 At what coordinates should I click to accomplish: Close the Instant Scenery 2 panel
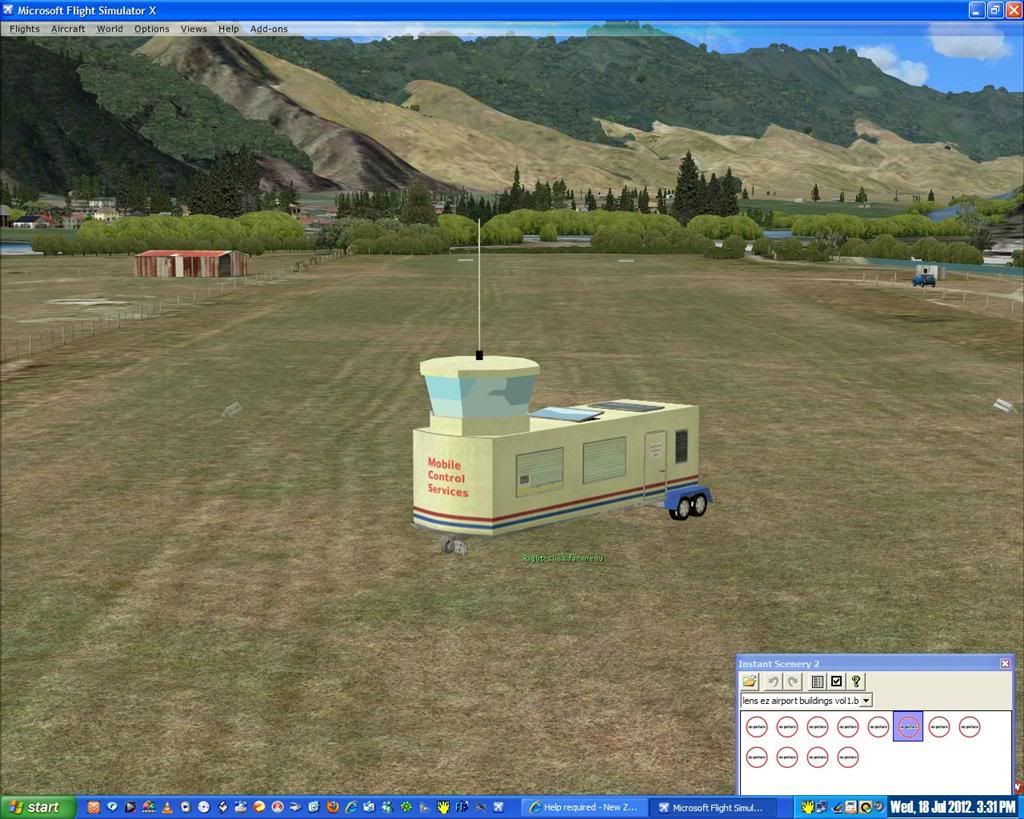pos(1005,664)
